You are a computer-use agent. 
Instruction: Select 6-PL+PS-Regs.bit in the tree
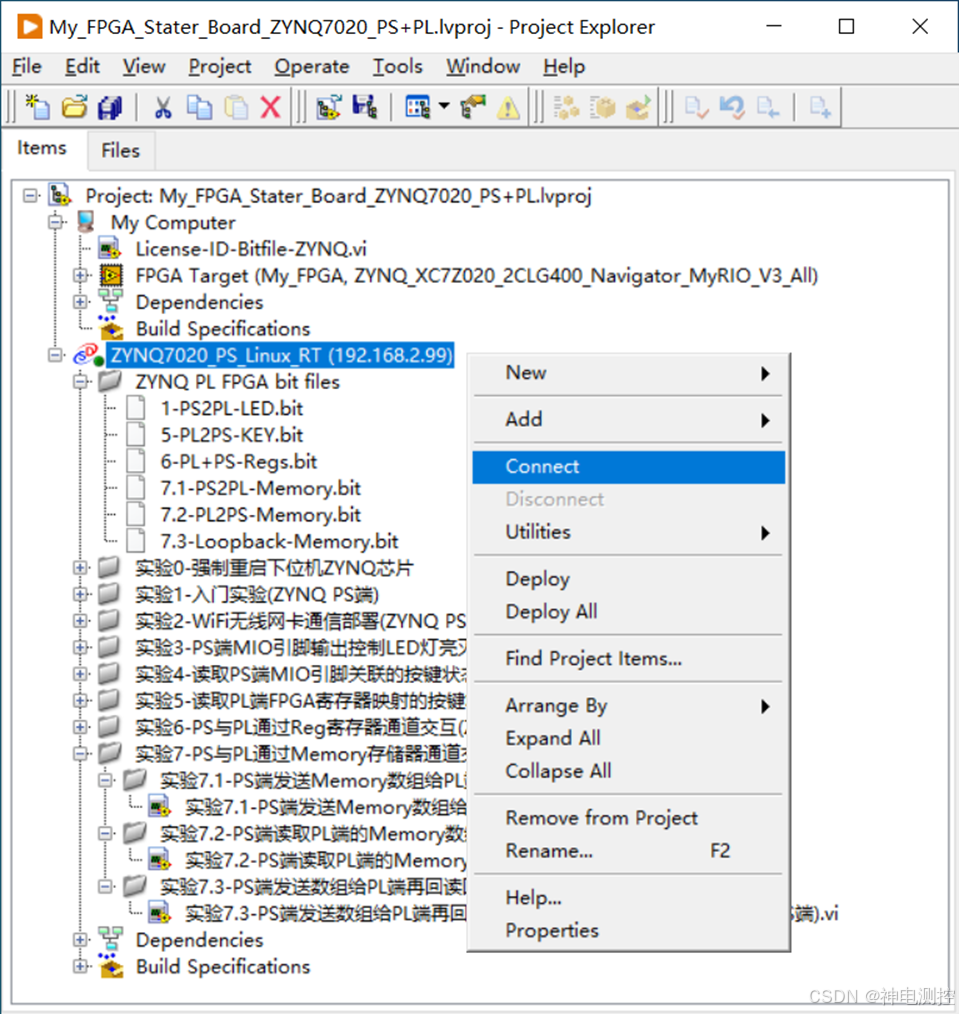click(x=239, y=462)
